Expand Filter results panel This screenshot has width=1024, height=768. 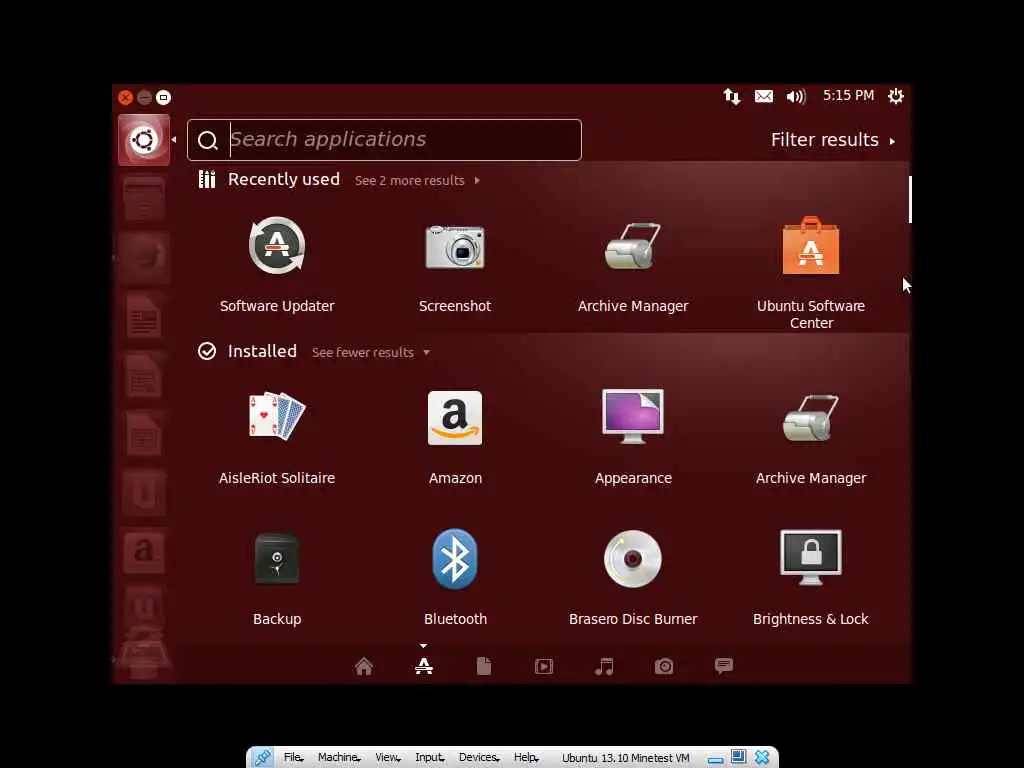pos(833,140)
